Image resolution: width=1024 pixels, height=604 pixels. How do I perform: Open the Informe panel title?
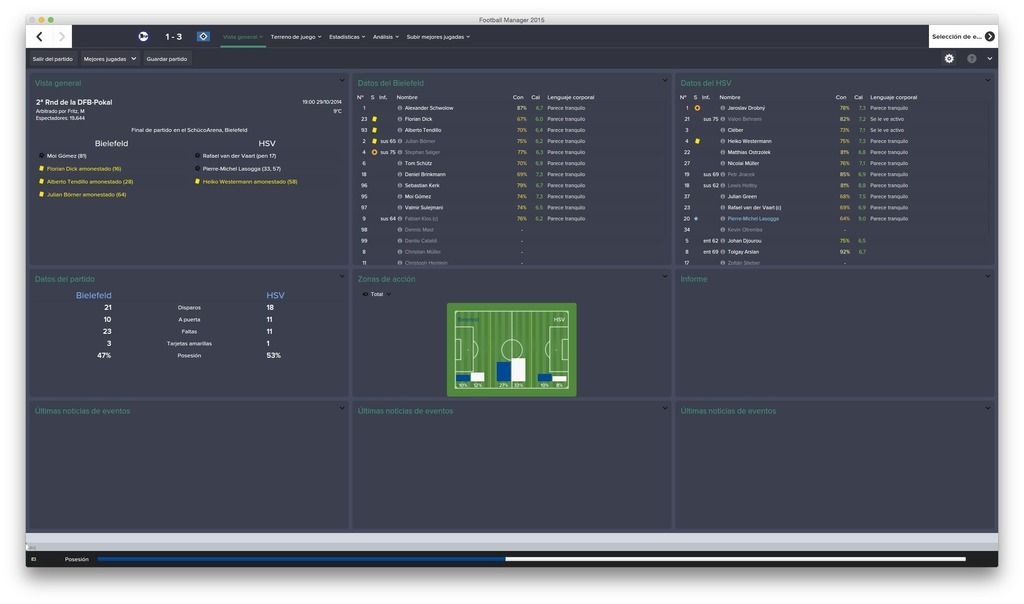[694, 279]
